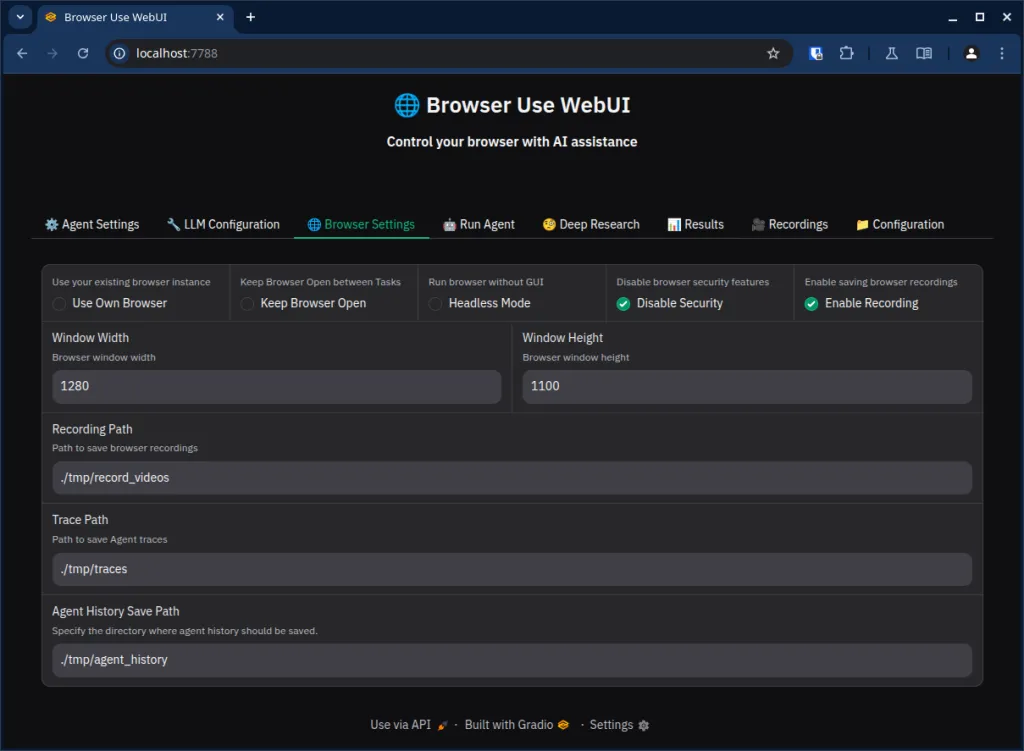
Task: Switch to the LLM Configuration tab
Action: (x=223, y=225)
